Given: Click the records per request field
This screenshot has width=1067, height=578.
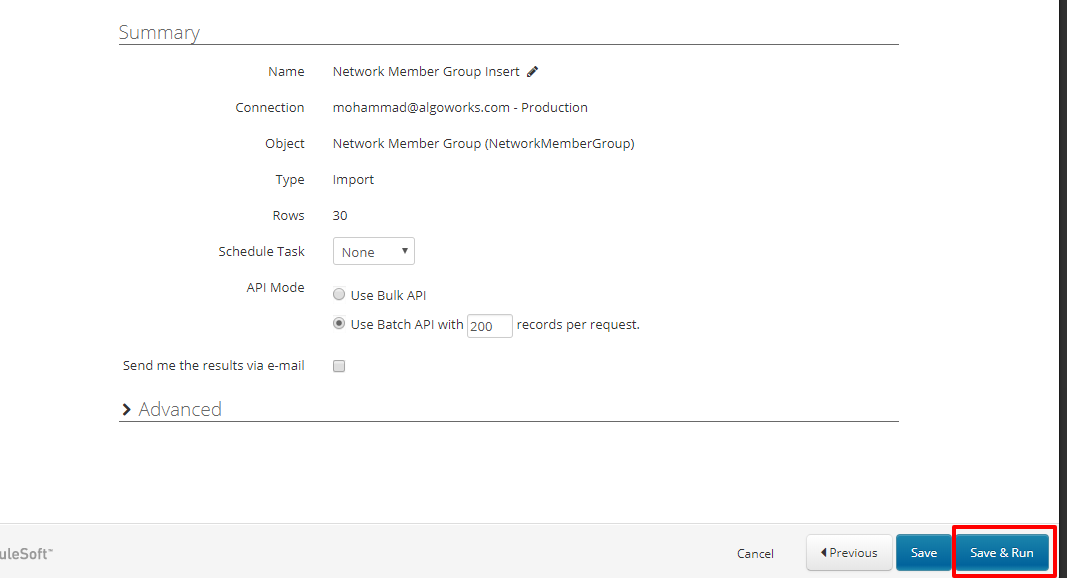Looking at the screenshot, I should click(489, 325).
